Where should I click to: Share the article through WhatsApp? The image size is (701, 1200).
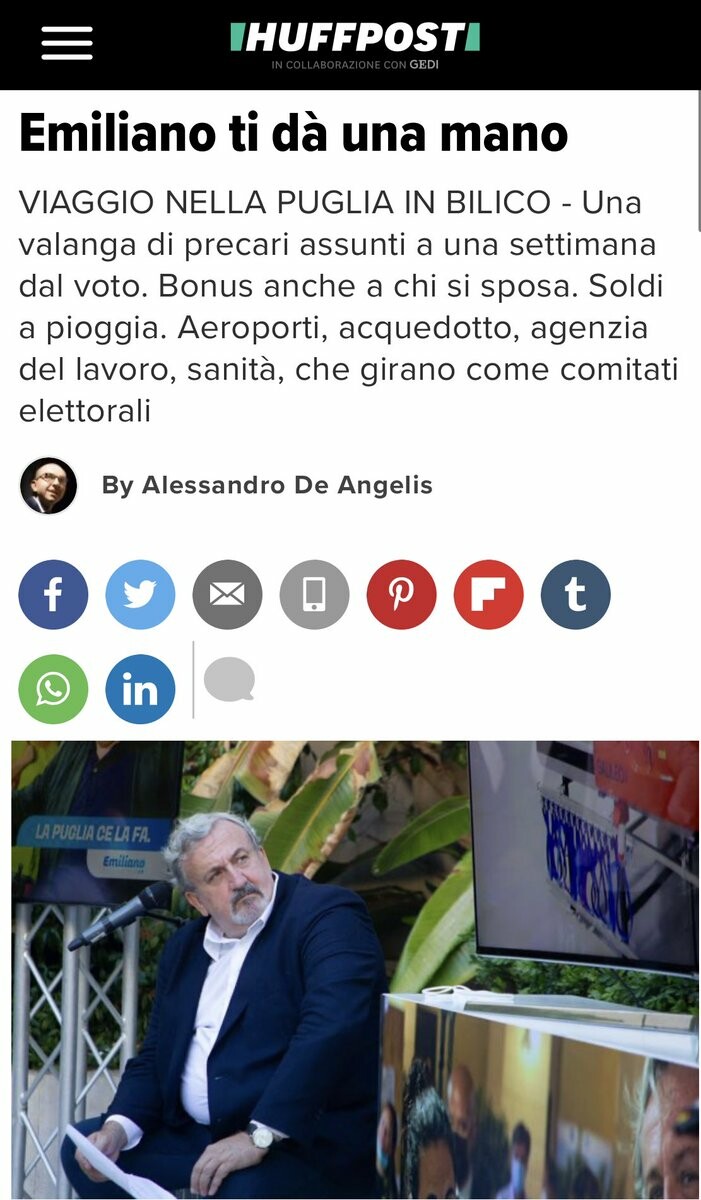point(53,689)
